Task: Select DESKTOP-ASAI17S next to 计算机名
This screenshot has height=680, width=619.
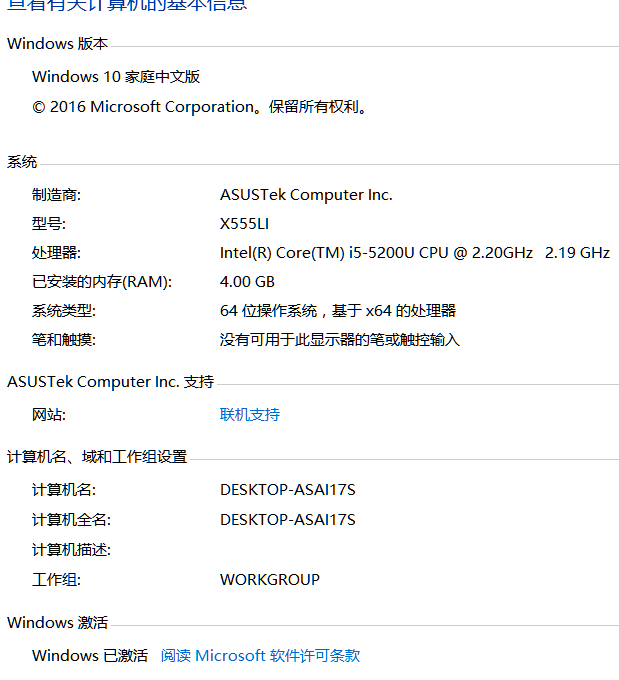Action: click(x=288, y=490)
